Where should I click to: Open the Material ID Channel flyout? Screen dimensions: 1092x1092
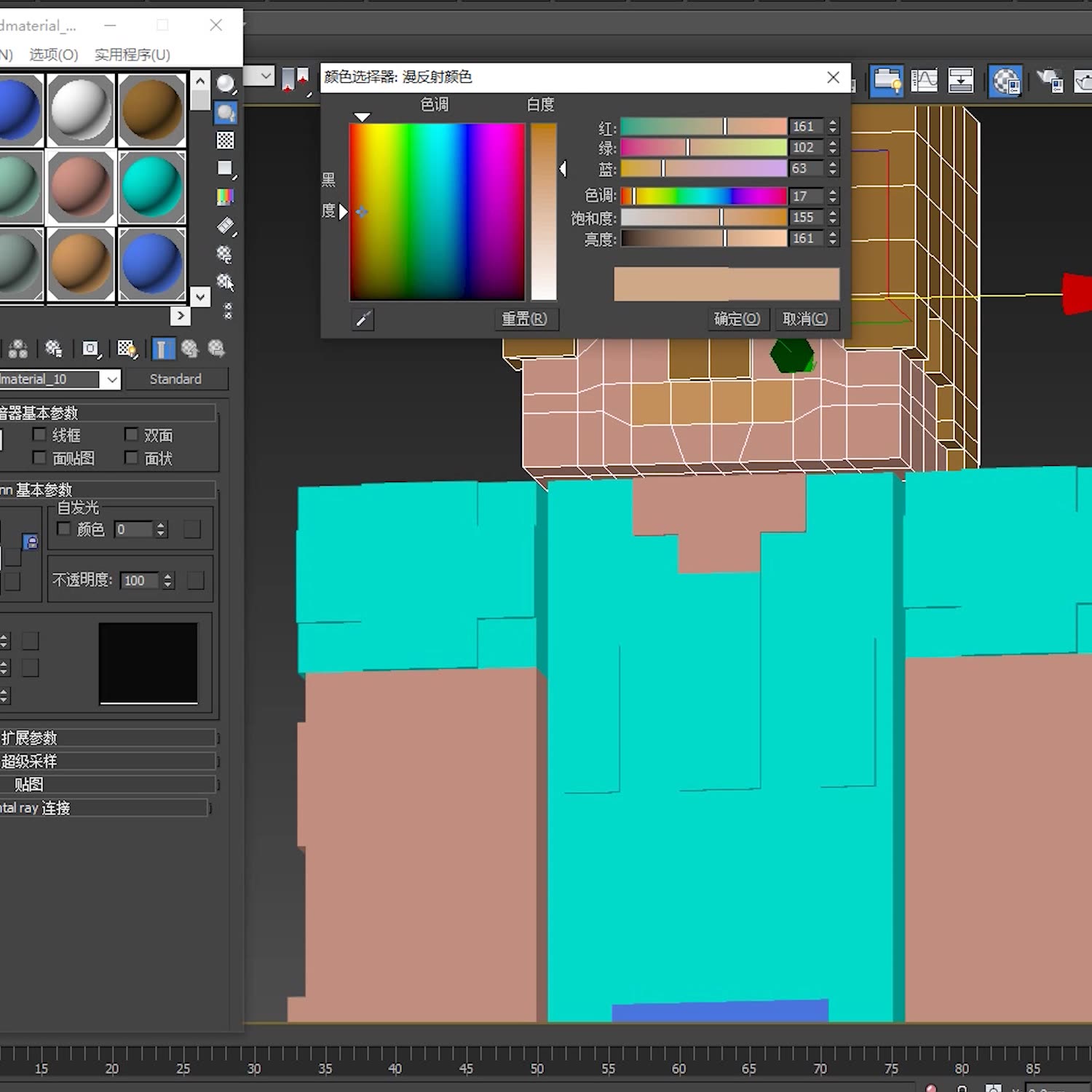pyautogui.click(x=91, y=349)
